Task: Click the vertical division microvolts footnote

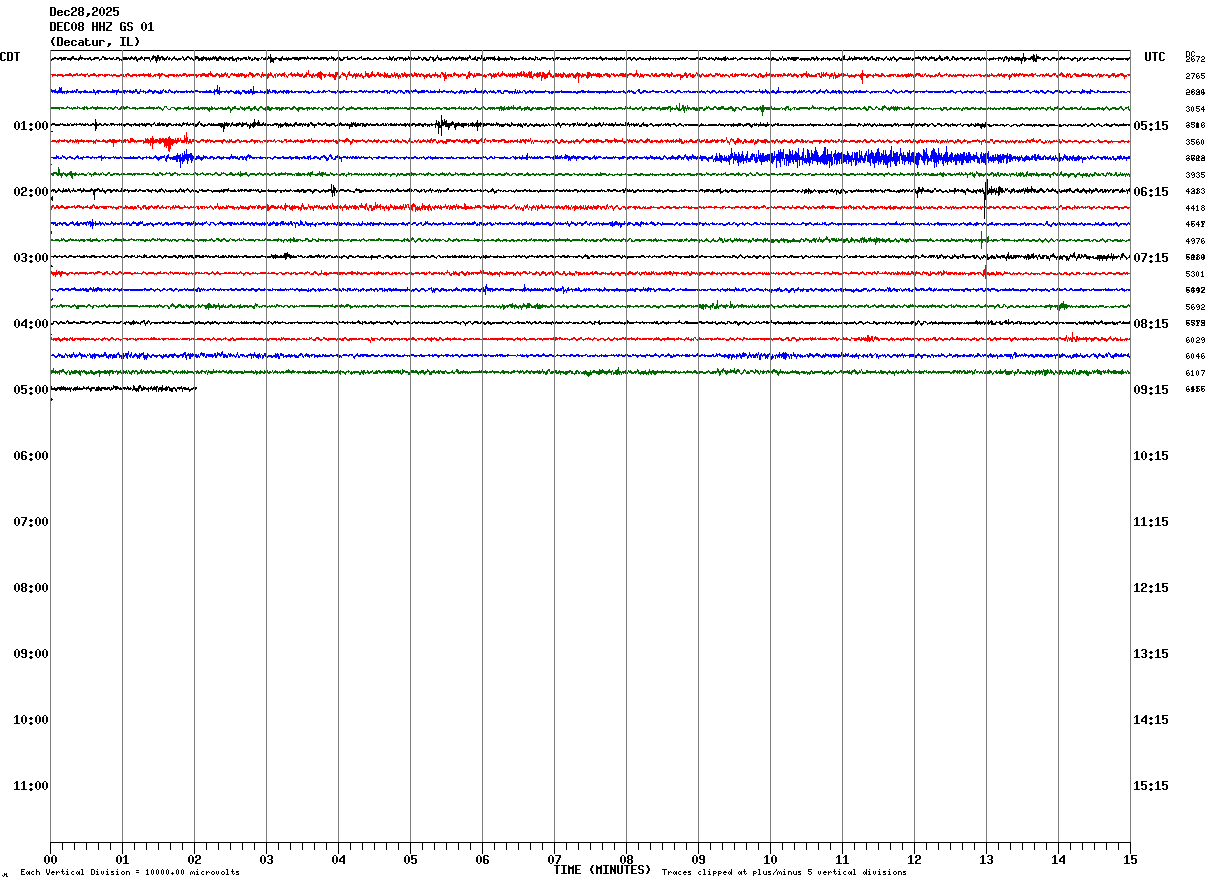Action: (130, 873)
